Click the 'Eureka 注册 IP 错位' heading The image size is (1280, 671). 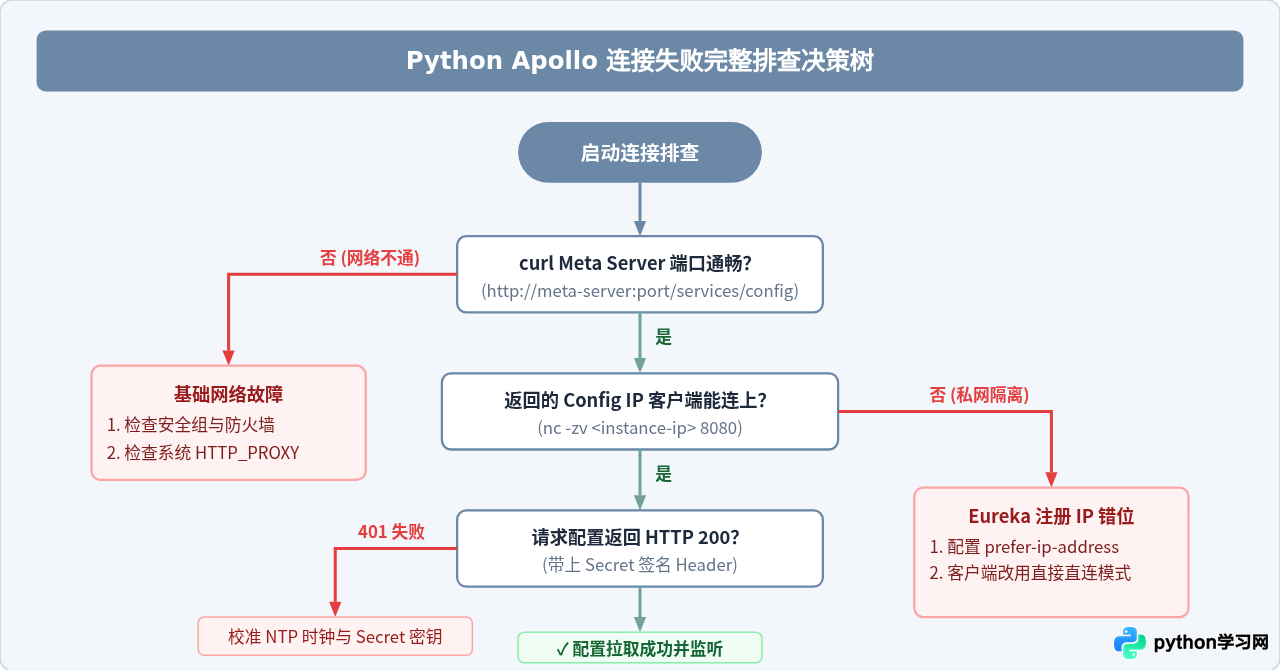click(x=1051, y=516)
